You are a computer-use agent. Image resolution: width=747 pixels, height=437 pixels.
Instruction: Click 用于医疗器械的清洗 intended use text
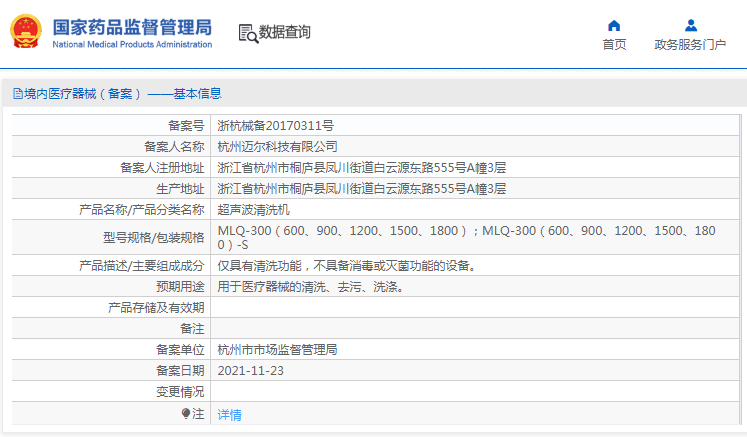311,286
